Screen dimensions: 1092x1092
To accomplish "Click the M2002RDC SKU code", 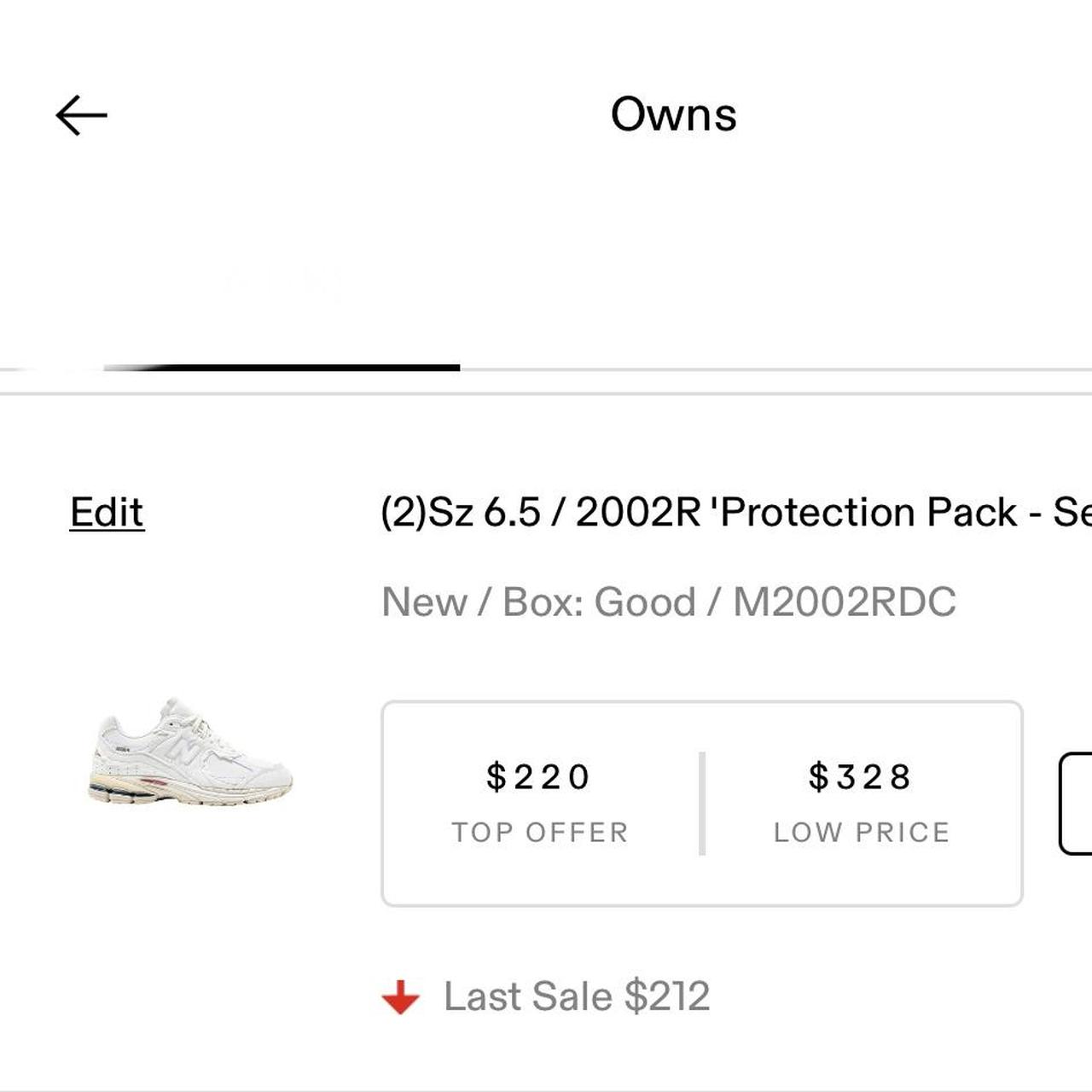I will (845, 602).
